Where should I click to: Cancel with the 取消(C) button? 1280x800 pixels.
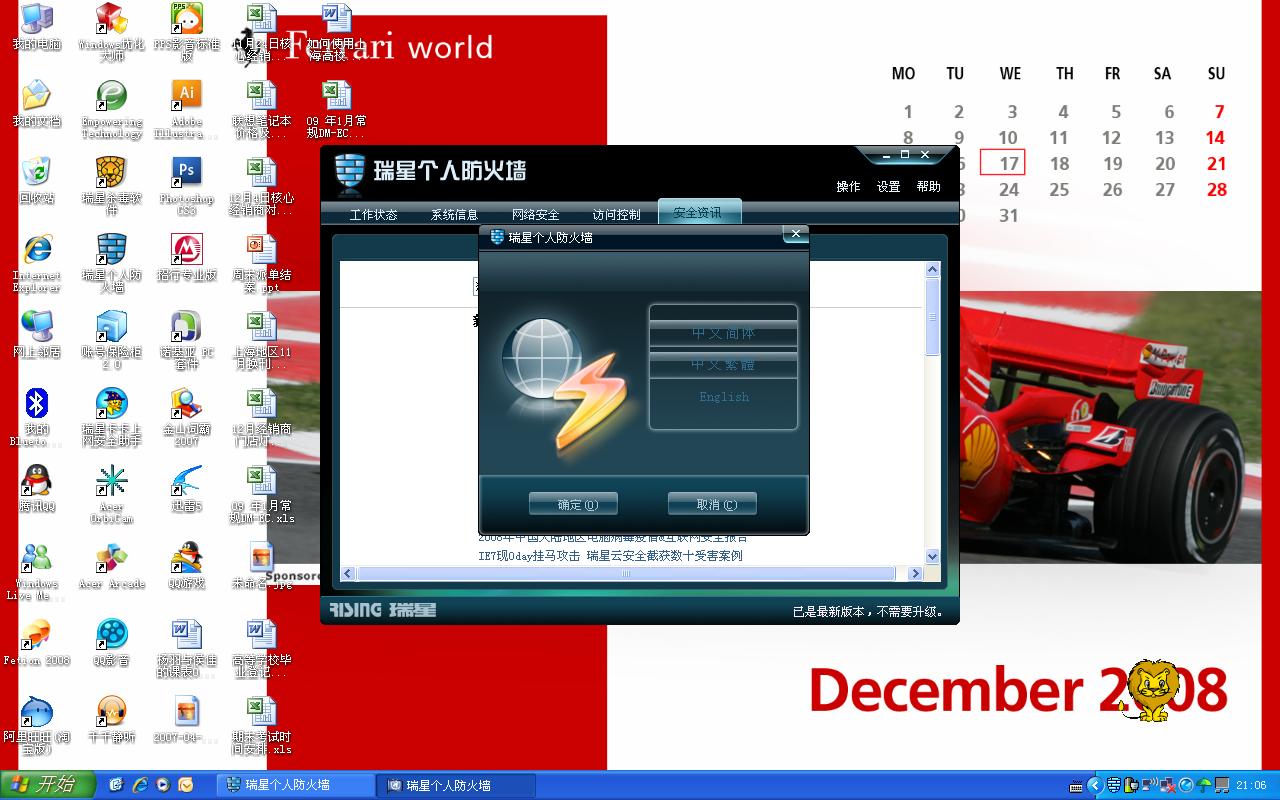pos(712,504)
